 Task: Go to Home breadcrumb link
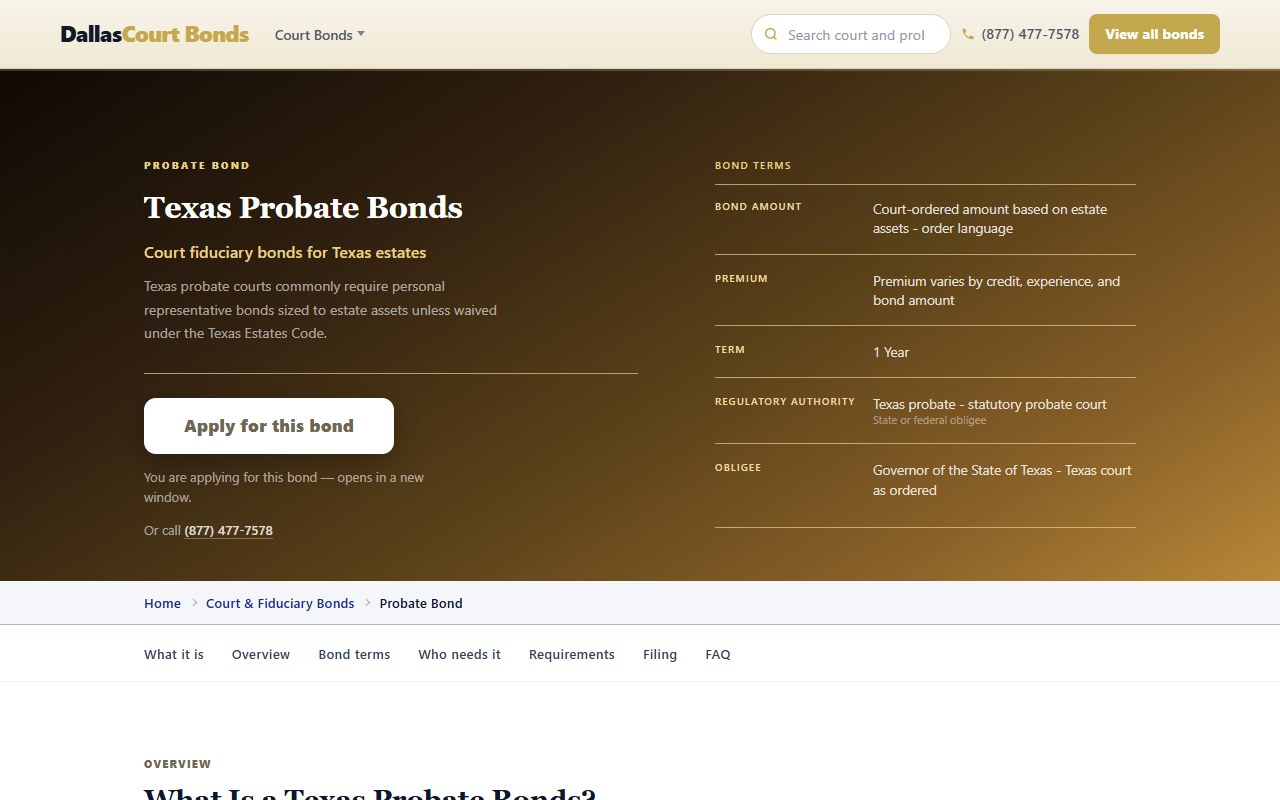162,603
